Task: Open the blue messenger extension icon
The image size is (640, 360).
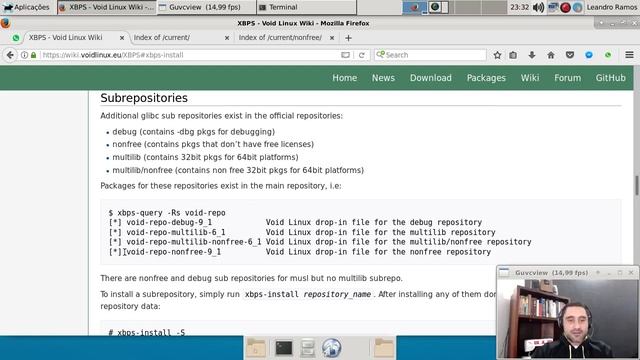Action: pos(589,55)
